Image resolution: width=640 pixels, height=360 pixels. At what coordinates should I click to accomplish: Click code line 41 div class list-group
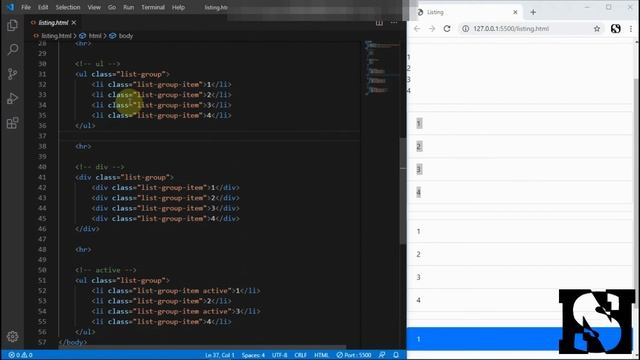124,177
